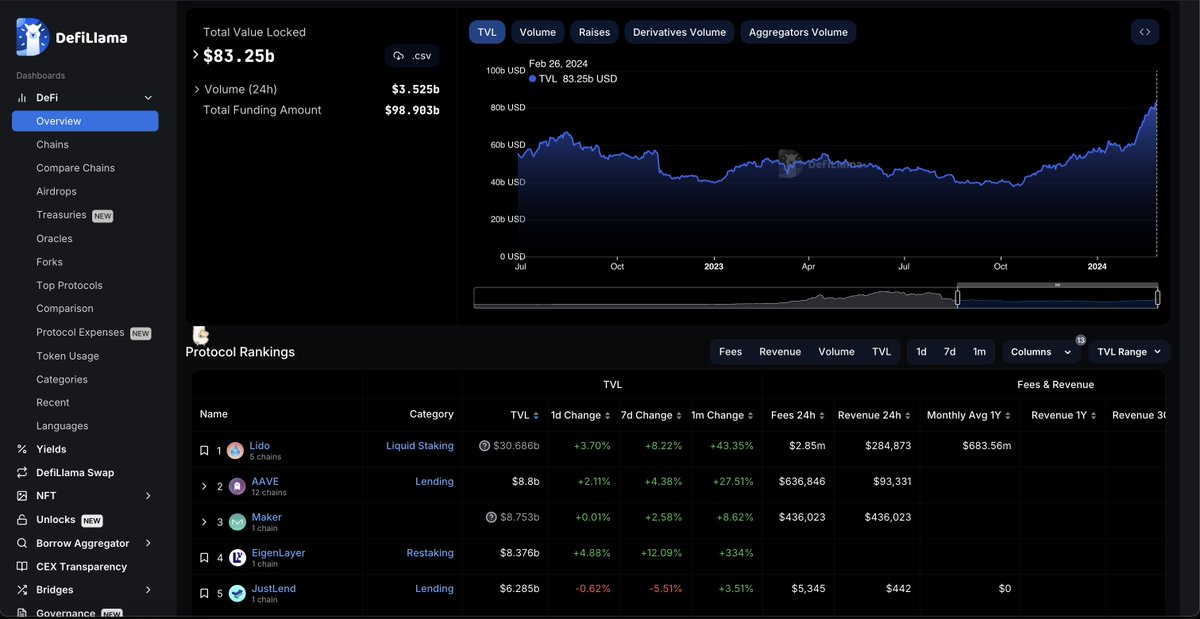Image resolution: width=1200 pixels, height=619 pixels.
Task: Toggle the TVL chart metric
Action: [x=487, y=32]
